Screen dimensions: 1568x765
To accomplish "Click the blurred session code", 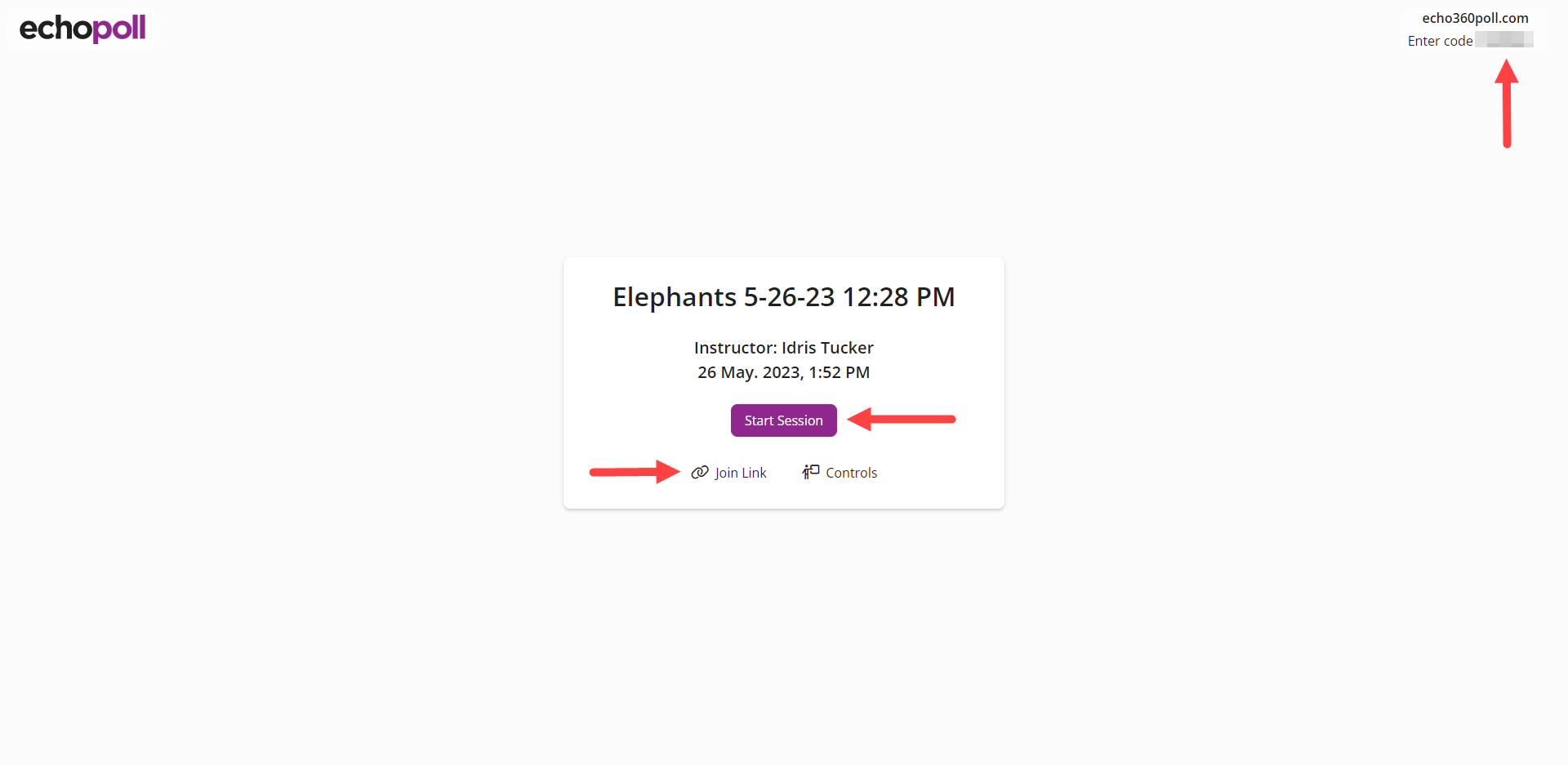I will point(1504,40).
